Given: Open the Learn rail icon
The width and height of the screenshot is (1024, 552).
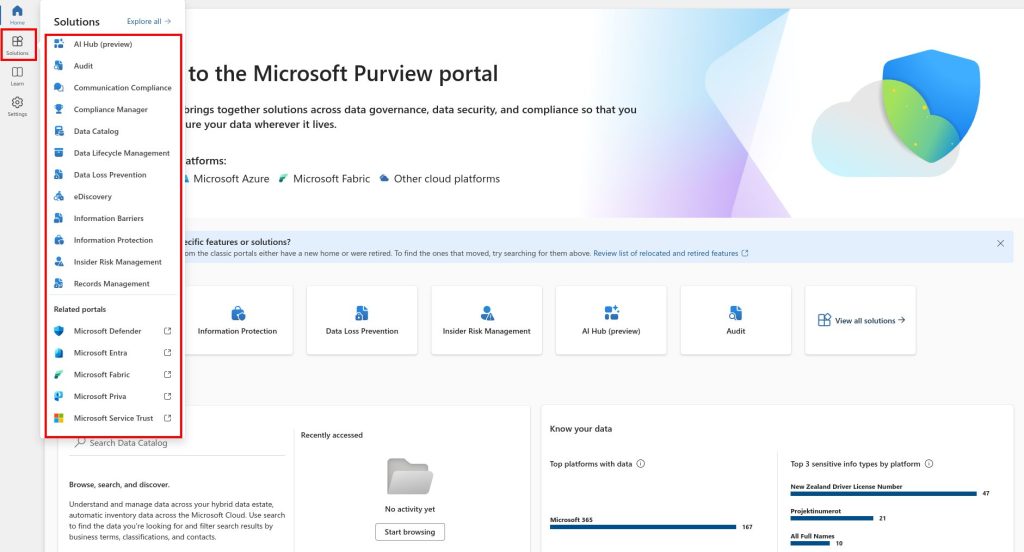Looking at the screenshot, I should (17, 76).
